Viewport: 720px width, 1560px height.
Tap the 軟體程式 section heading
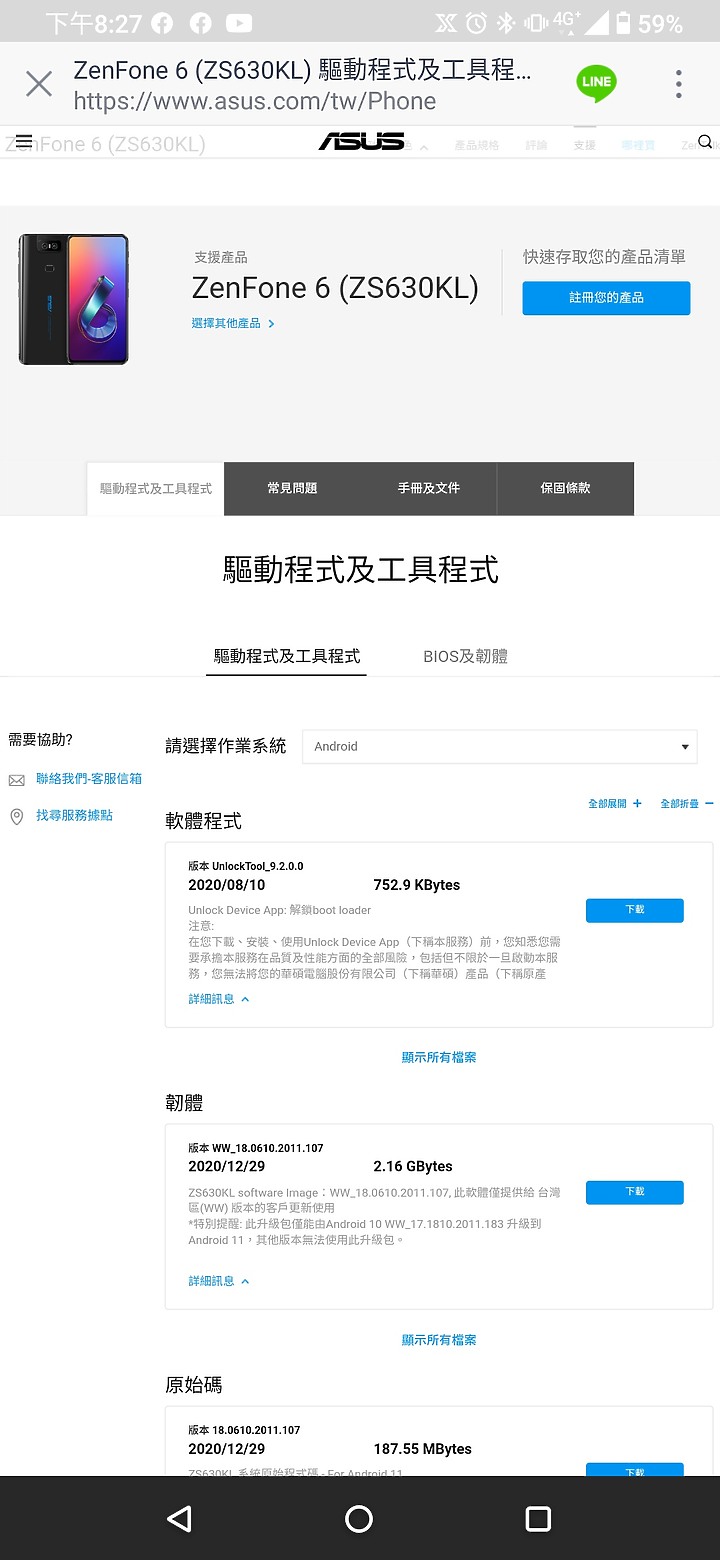pos(204,822)
